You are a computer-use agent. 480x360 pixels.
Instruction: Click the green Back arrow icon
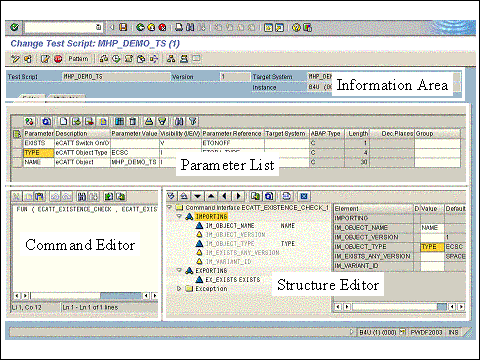tap(140, 27)
